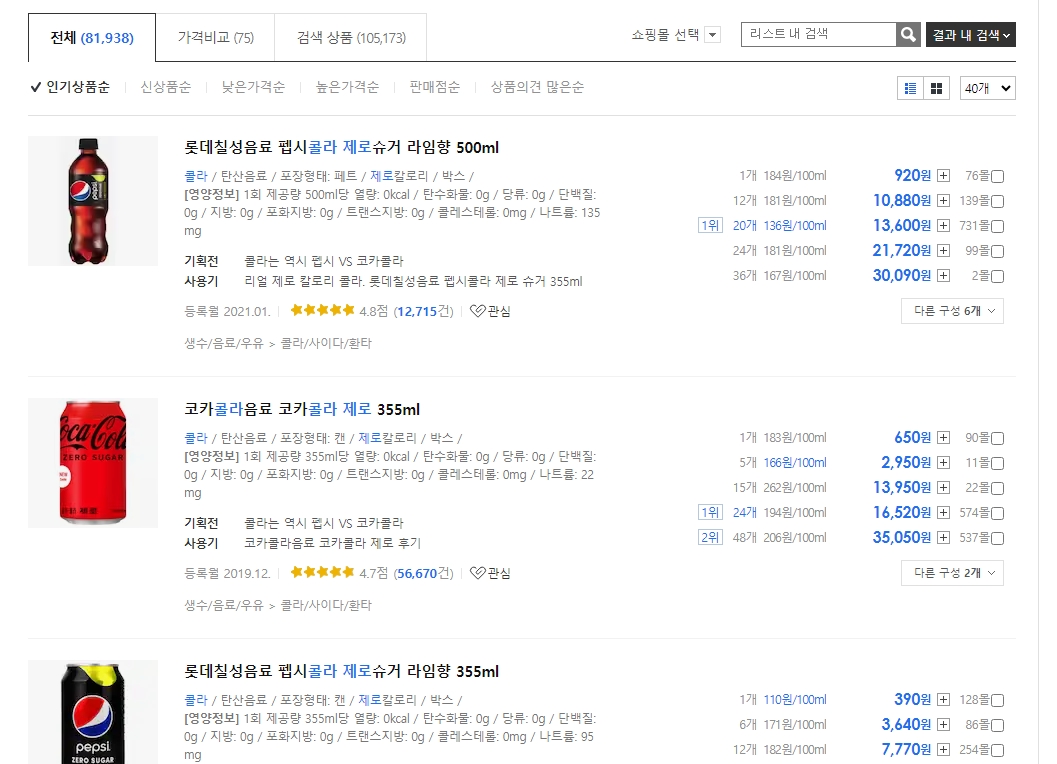Open 코카콜라 제로 355ml product title

pyautogui.click(x=302, y=409)
